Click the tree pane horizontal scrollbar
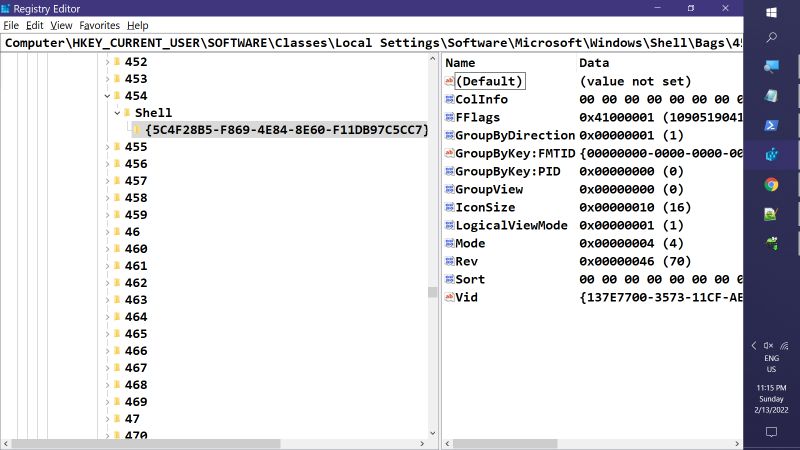Screen dimensions: 800x450 [x=145, y=444]
